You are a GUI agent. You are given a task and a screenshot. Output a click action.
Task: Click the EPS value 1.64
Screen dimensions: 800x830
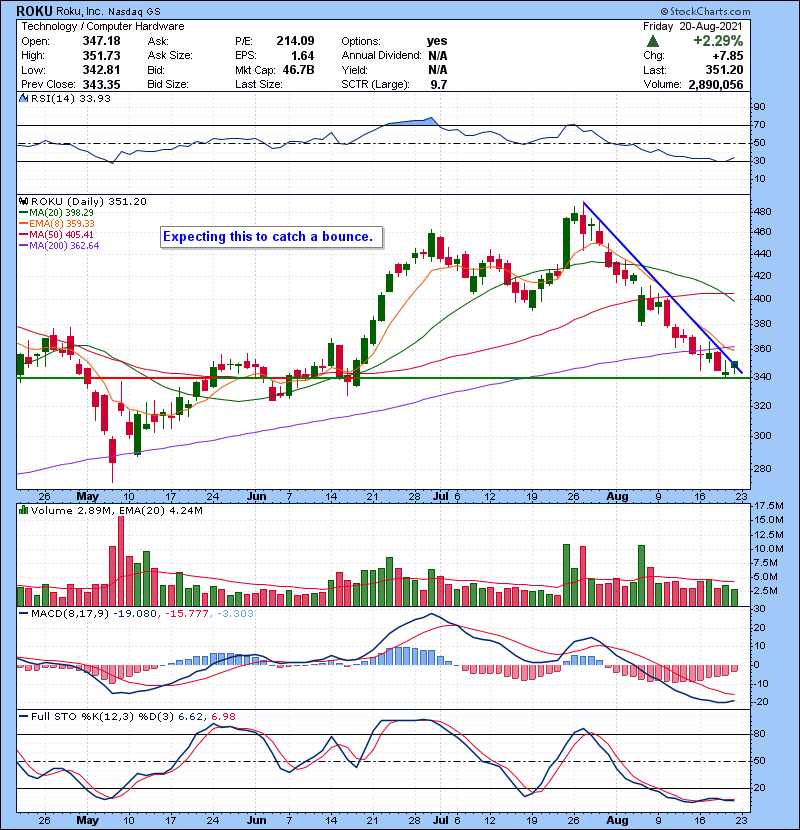303,56
